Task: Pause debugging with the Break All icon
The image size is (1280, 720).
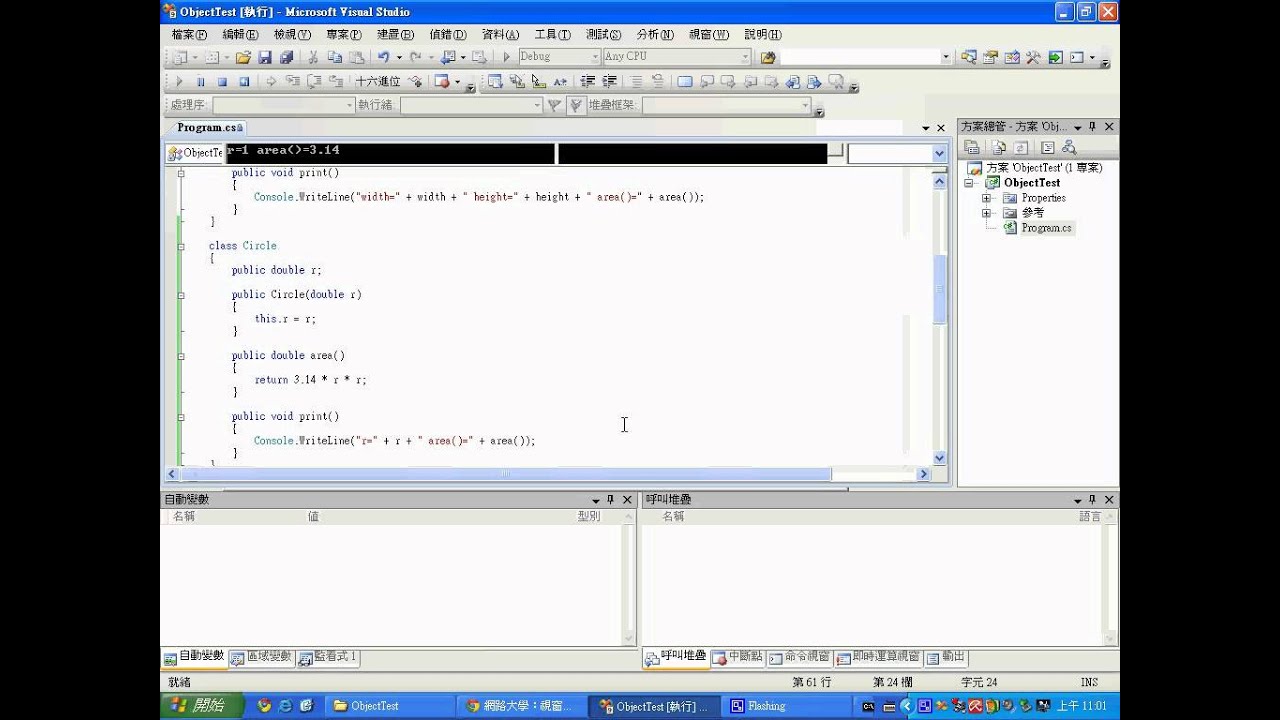Action: pos(200,82)
